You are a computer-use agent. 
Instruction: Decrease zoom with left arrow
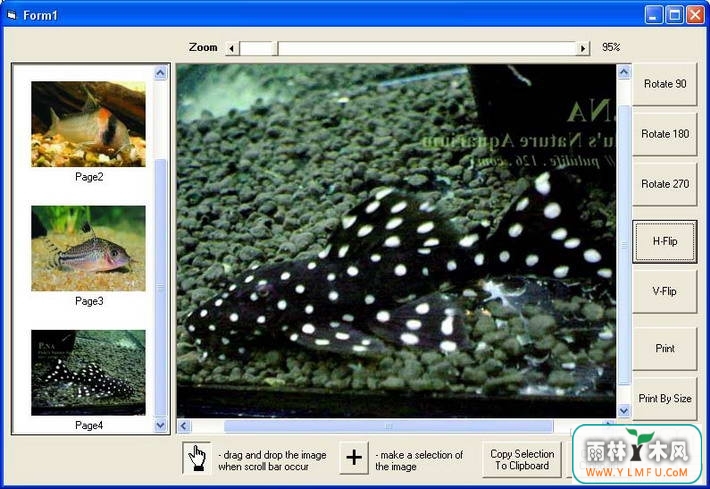coord(232,48)
